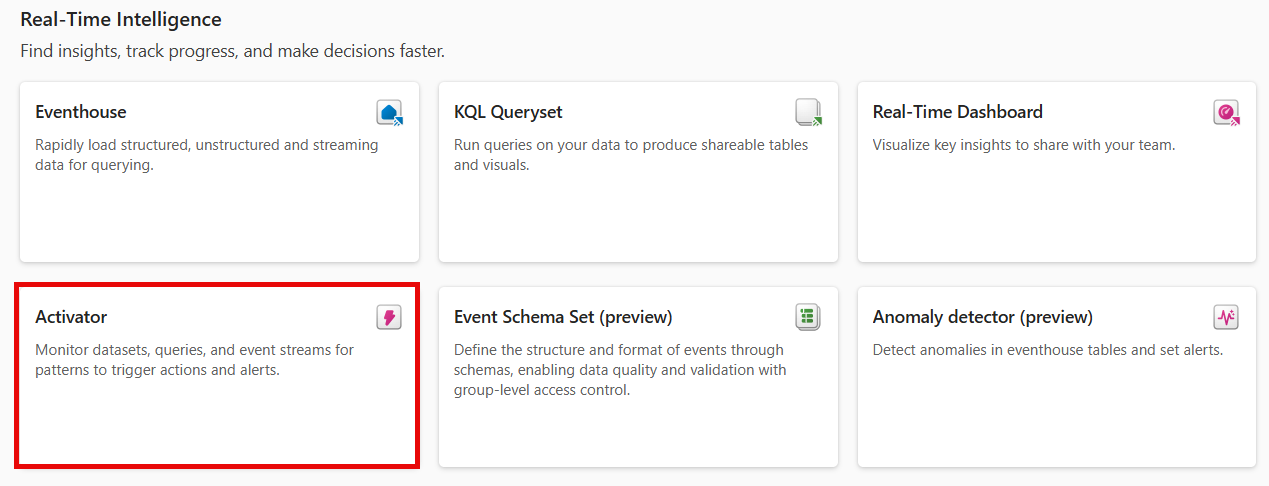The height and width of the screenshot is (486, 1269).
Task: Click the Eventhouse card icon
Action: 389,113
